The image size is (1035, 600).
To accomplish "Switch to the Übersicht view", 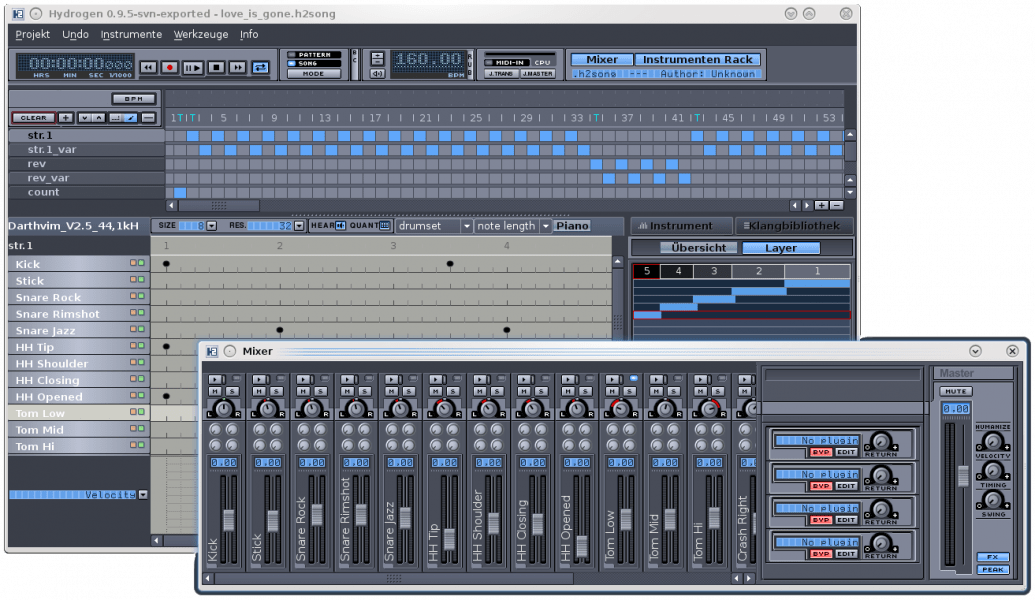I will (x=698, y=248).
